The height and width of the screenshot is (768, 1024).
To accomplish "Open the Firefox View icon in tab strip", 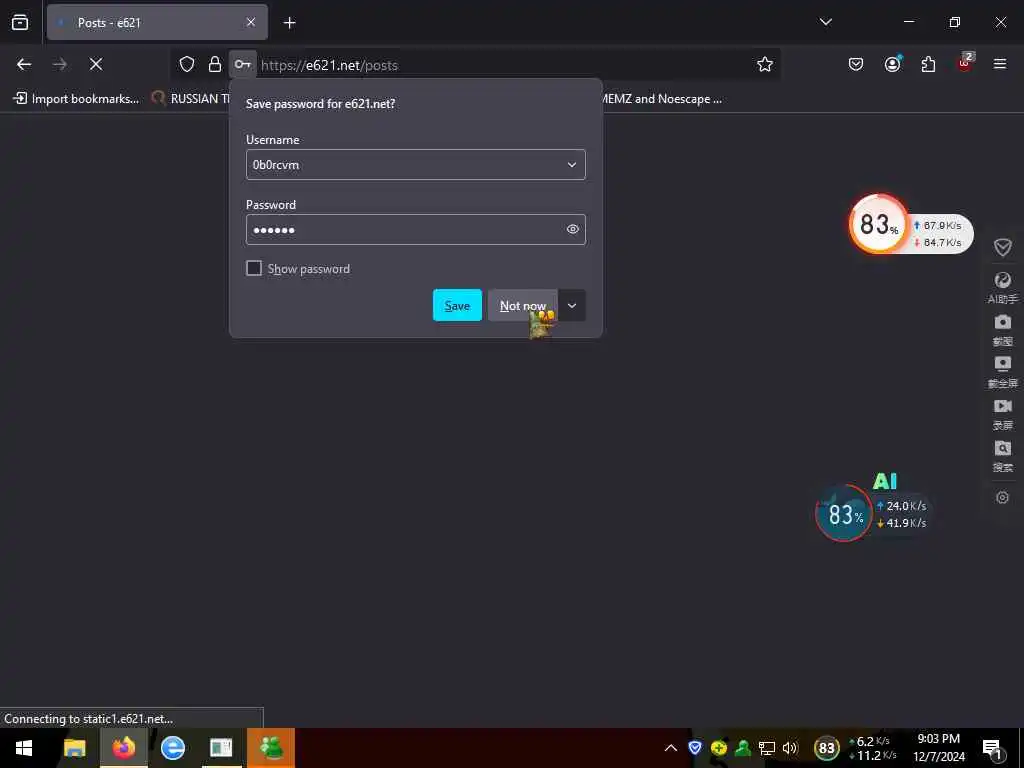I will click(20, 22).
